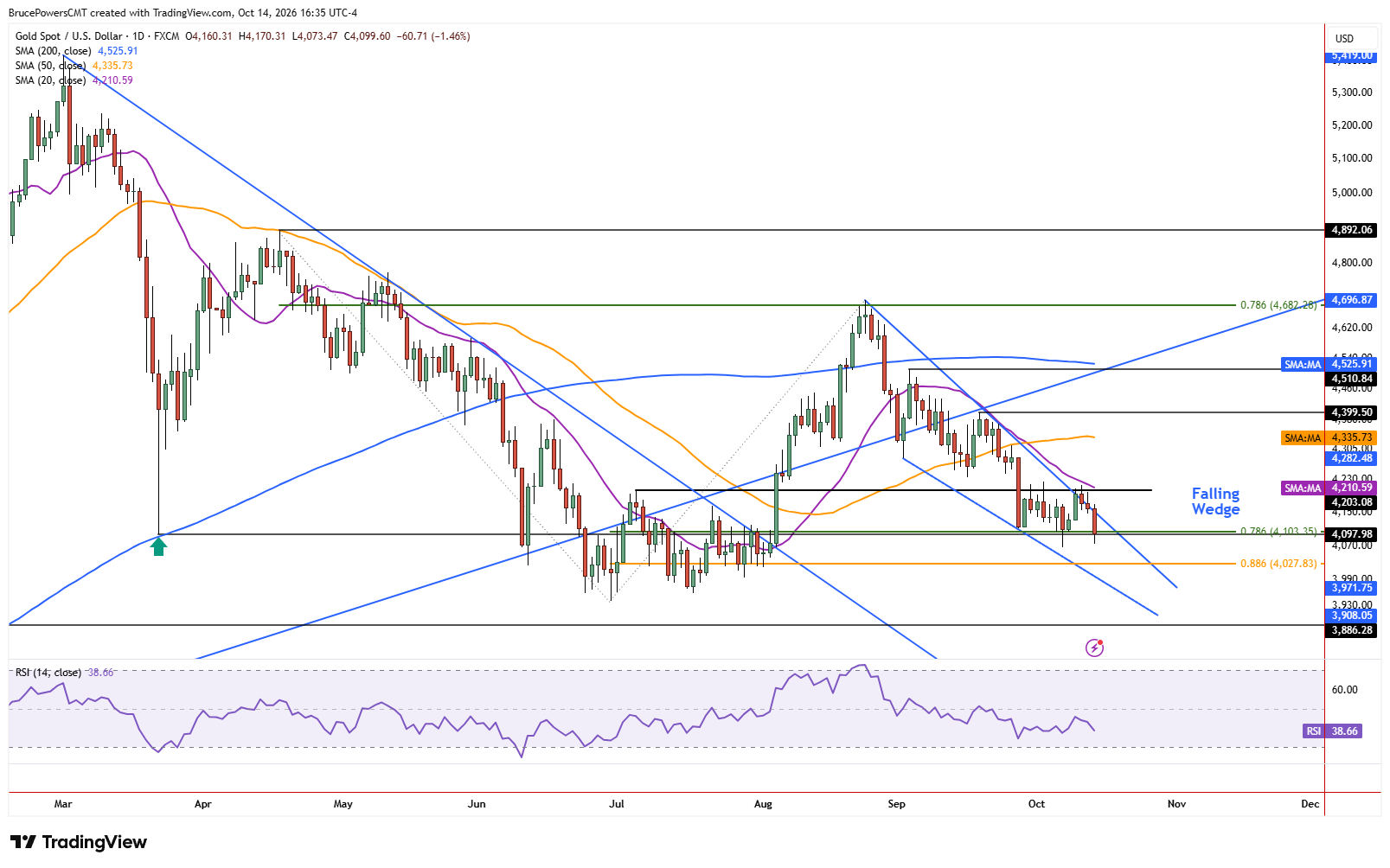Click the blue SMA:MA 4,525.91 axis tag
Screen dimensions: 1390x868
(1329, 365)
